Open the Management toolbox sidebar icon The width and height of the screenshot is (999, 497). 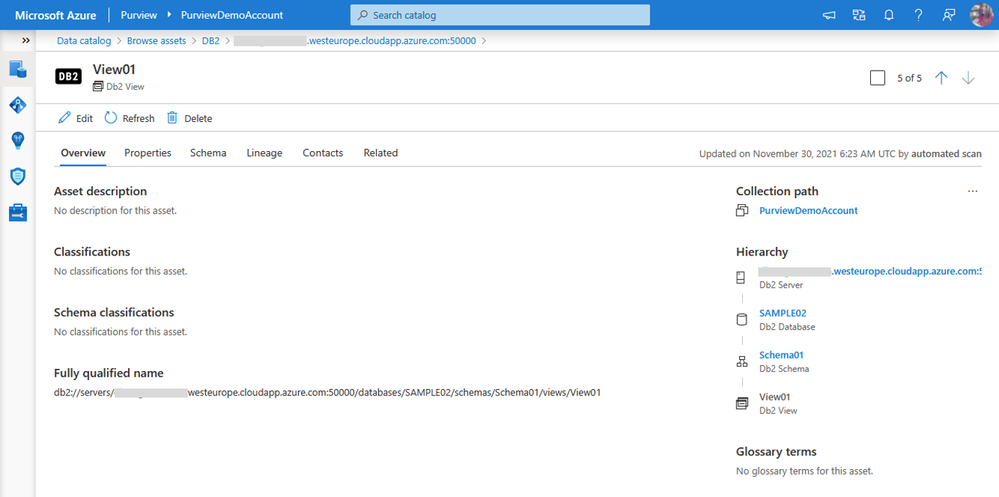coord(18,212)
